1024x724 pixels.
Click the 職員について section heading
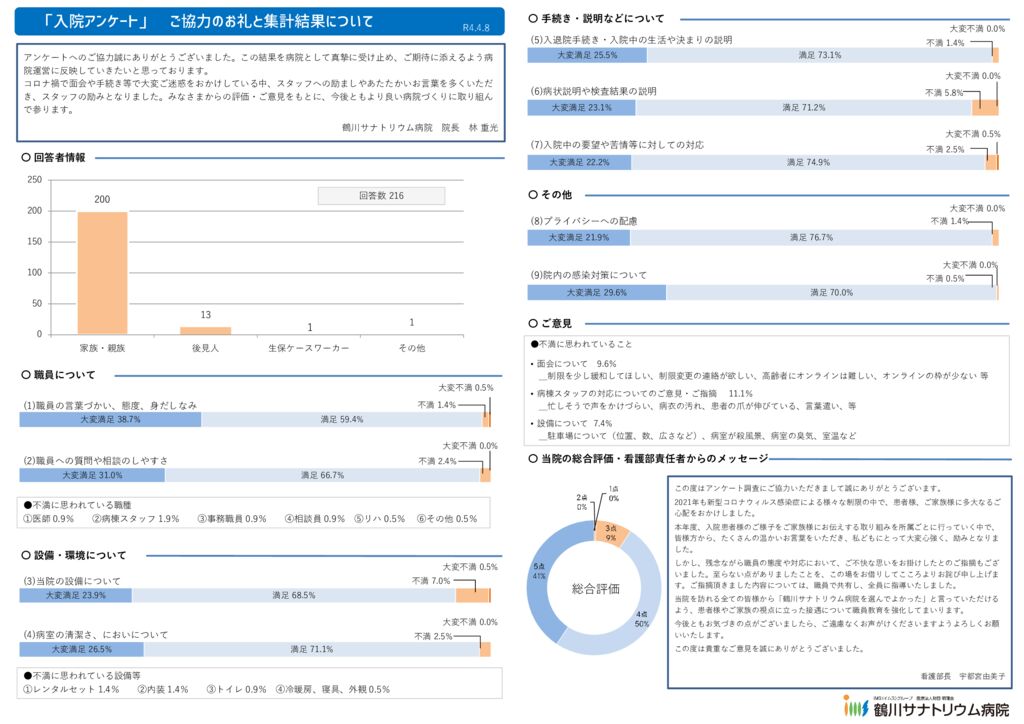(x=59, y=375)
